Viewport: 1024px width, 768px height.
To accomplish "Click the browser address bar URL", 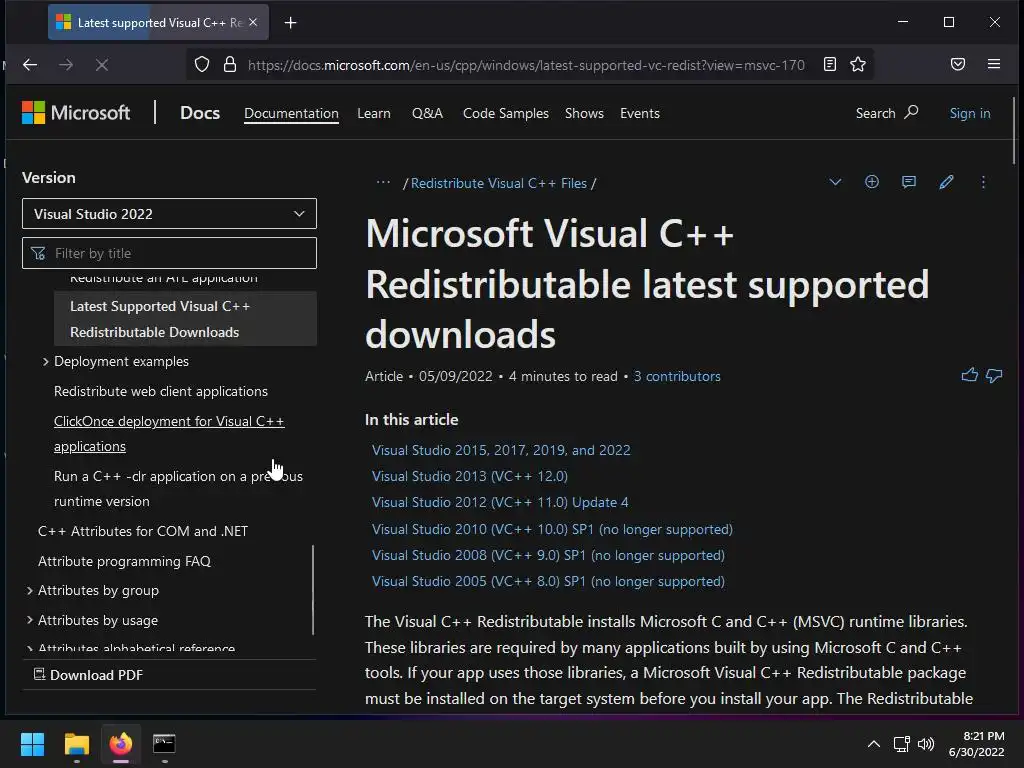I will 526,65.
